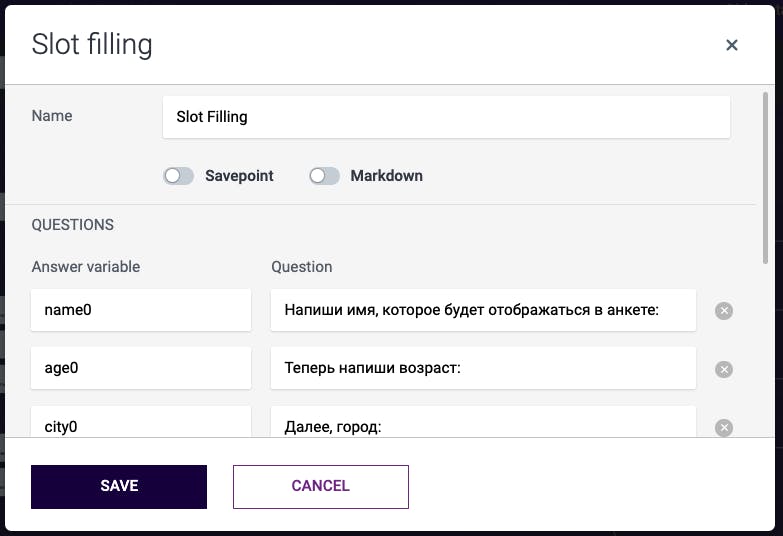Viewport: 783px width, 536px height.
Task: Remove the name0 question row
Action: [x=724, y=311]
